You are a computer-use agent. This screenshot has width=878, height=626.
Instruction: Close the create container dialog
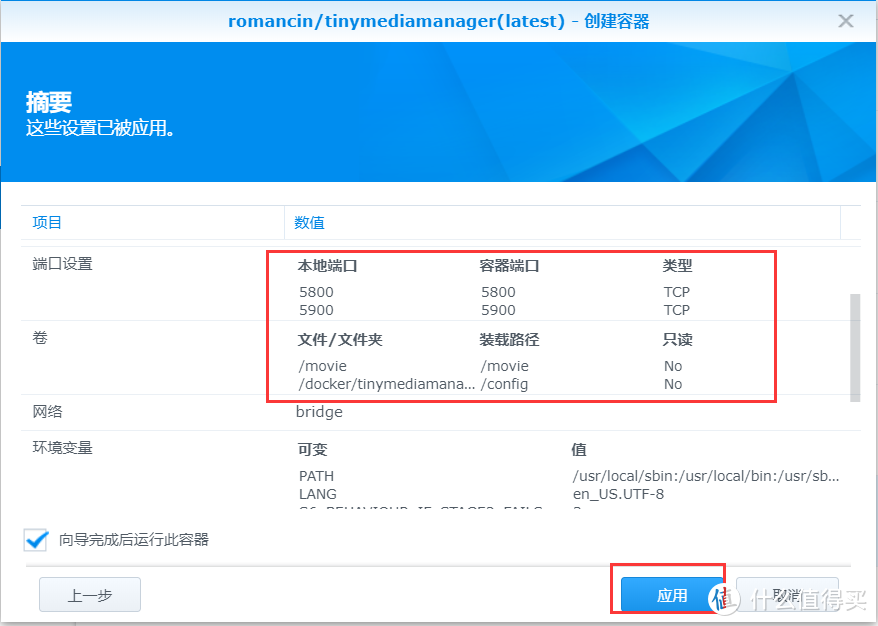click(x=846, y=21)
